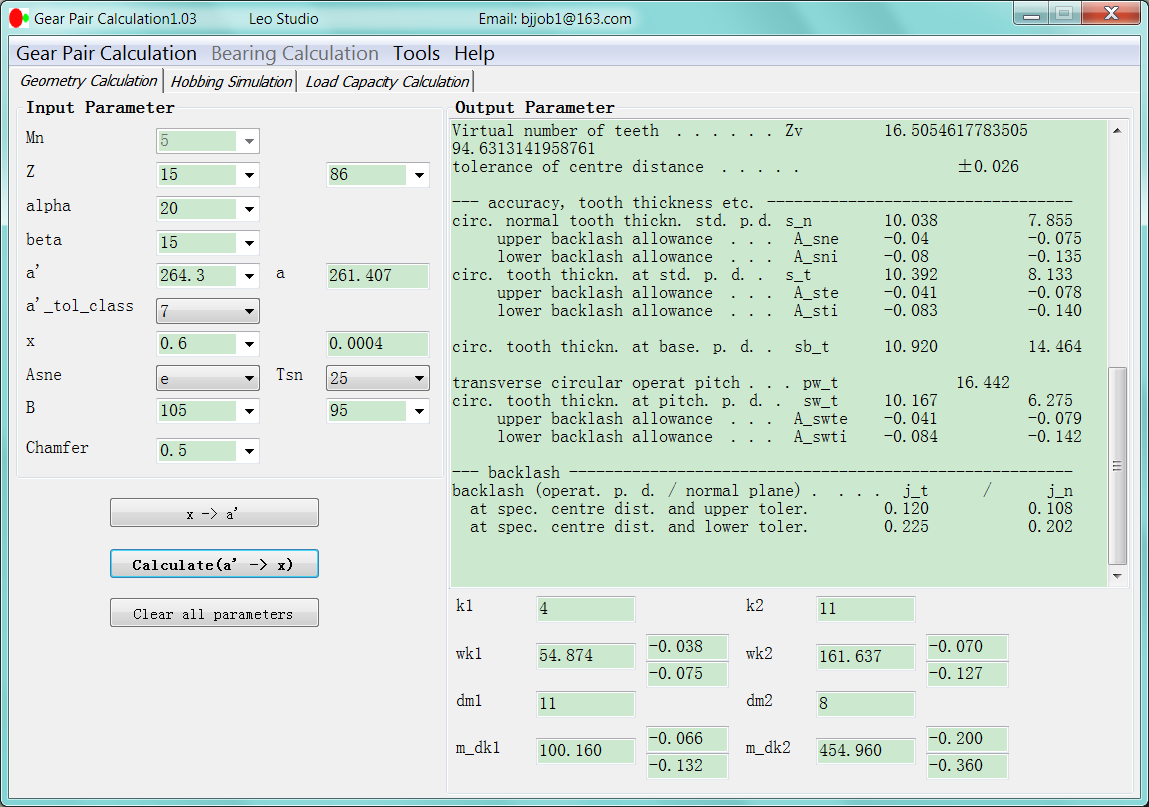Image resolution: width=1149 pixels, height=807 pixels.
Task: Click the tolerance value ±0.026 in output
Action: [988, 166]
